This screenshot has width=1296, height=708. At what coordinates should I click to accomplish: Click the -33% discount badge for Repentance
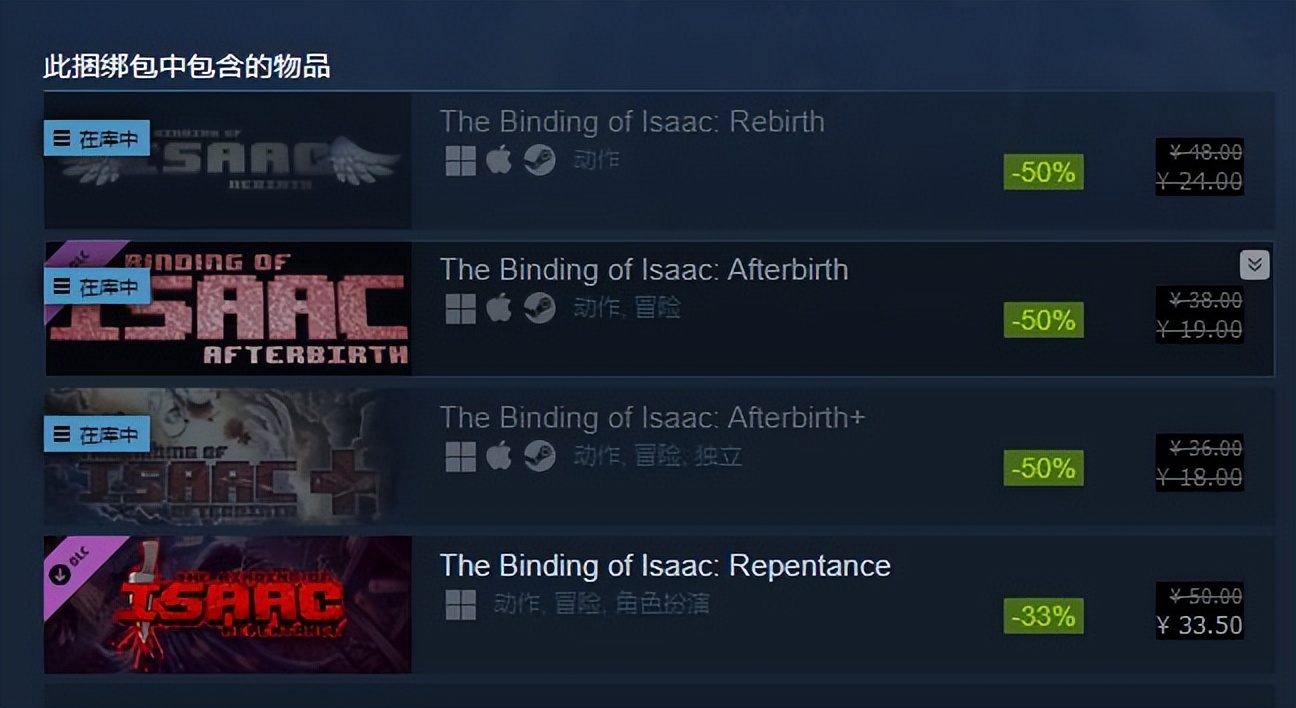tap(1043, 616)
